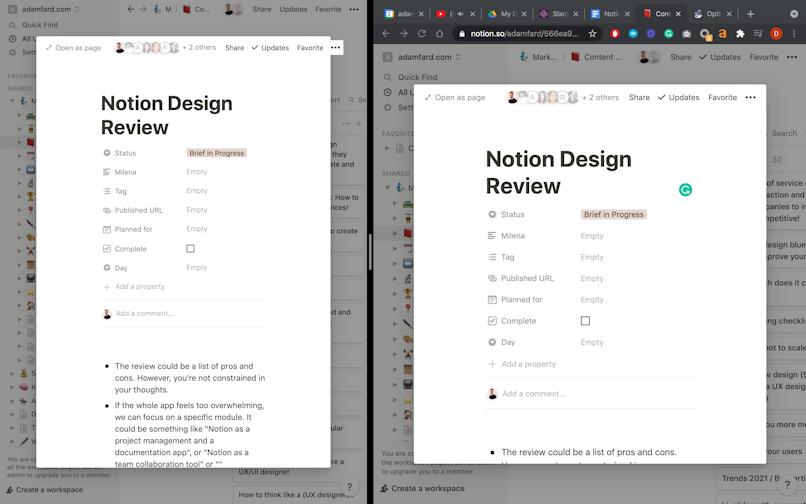Click Published URL link icon in right modal
The height and width of the screenshot is (504, 806).
[492, 278]
